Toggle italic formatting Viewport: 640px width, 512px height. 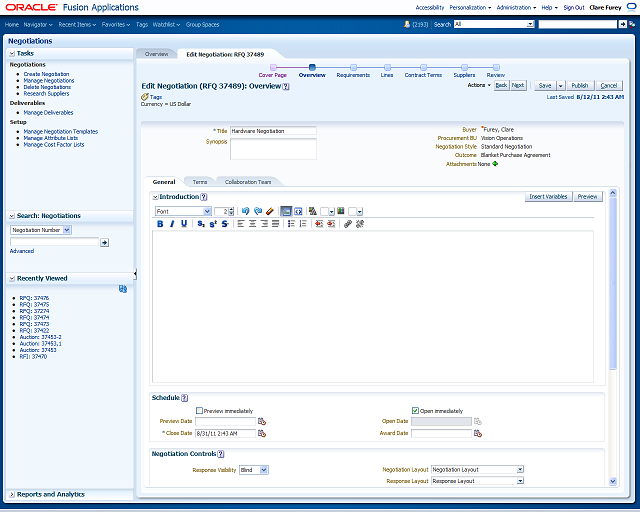pyautogui.click(x=172, y=224)
